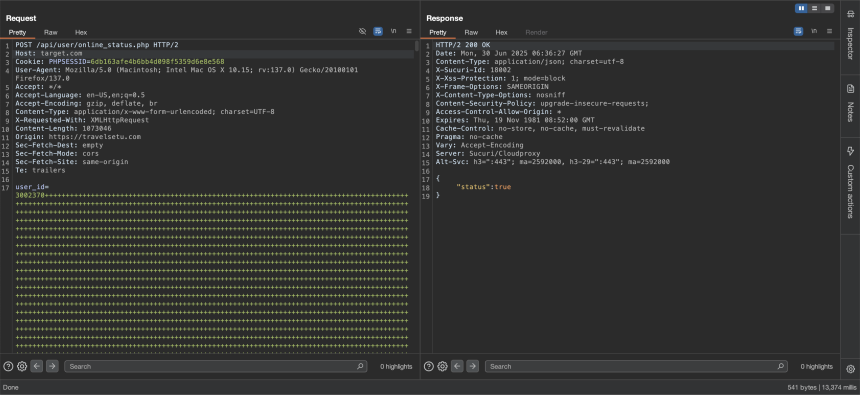The image size is (860, 395).
Task: Select the combined tabbed layout button
Action: coord(828,8)
